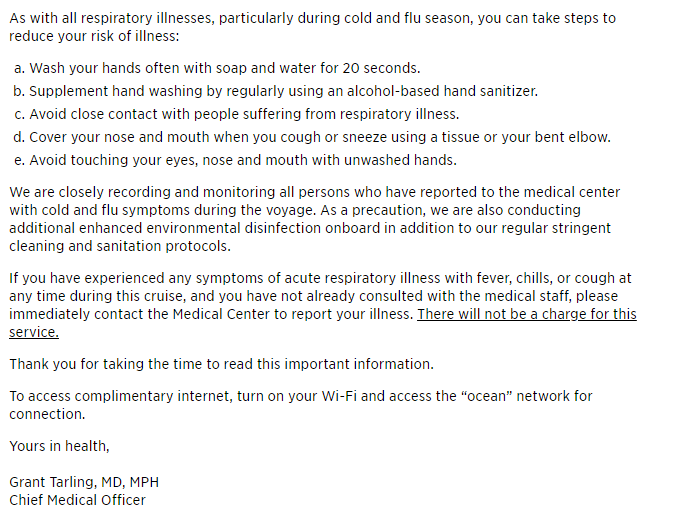
Task: Click the word 'connection.' at the paragraph's end
Action: point(47,414)
